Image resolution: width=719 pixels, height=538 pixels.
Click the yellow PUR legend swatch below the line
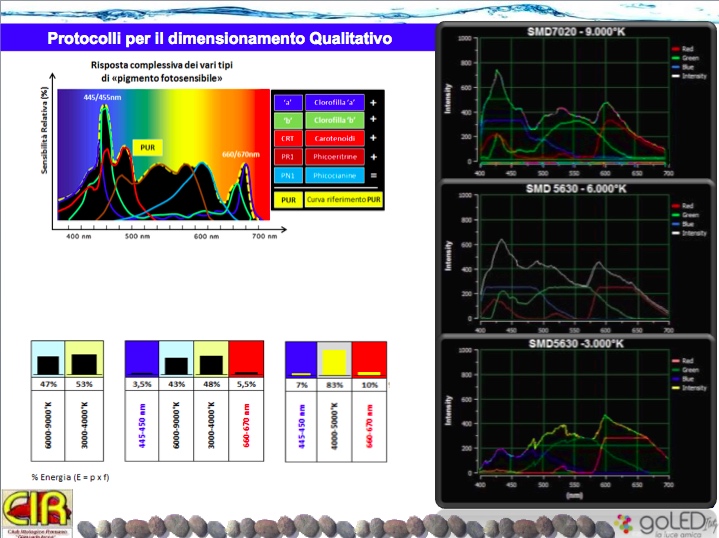click(288, 200)
